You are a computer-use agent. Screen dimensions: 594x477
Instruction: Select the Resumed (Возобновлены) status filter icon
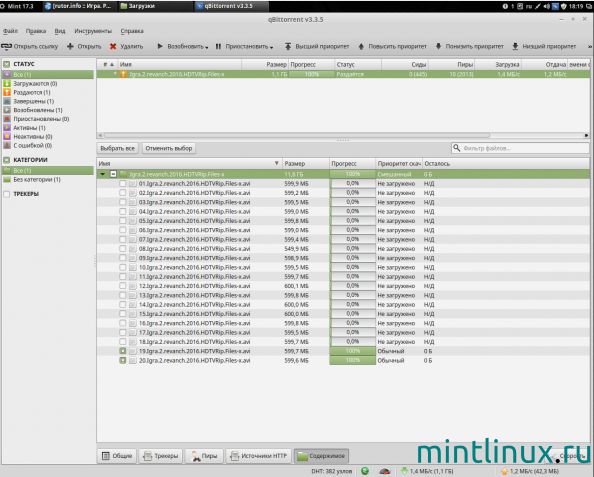pos(7,110)
